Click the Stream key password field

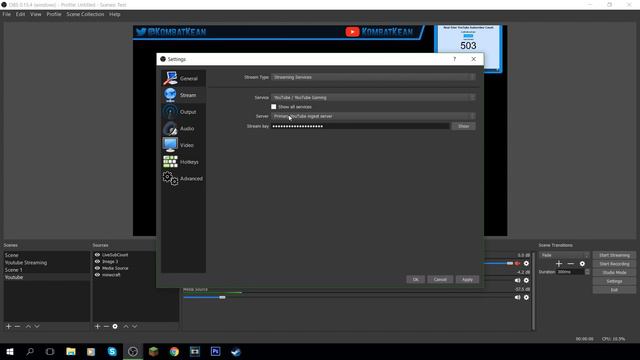(360, 126)
